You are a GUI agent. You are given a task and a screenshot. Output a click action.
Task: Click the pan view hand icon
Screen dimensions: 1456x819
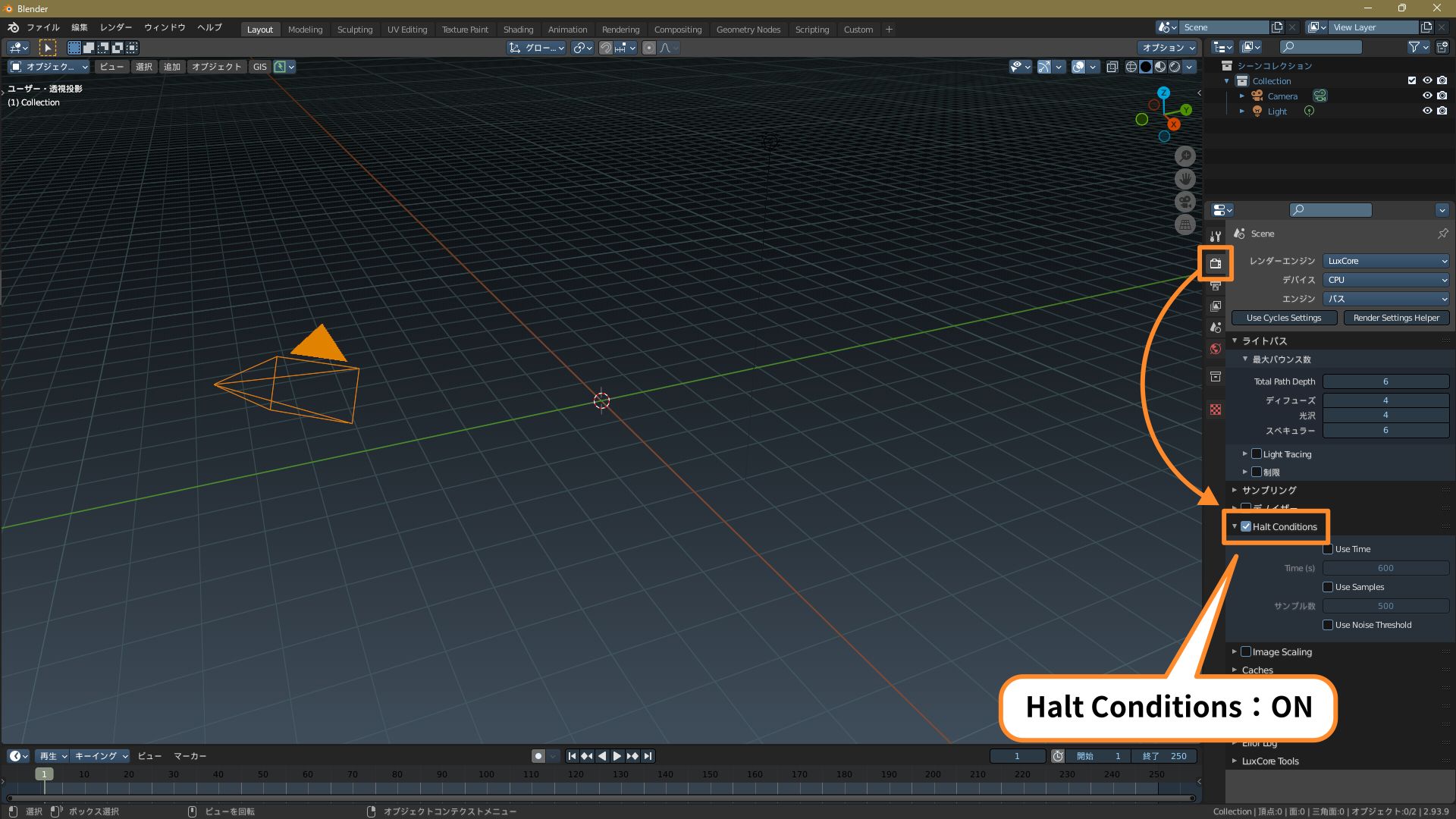(x=1185, y=179)
